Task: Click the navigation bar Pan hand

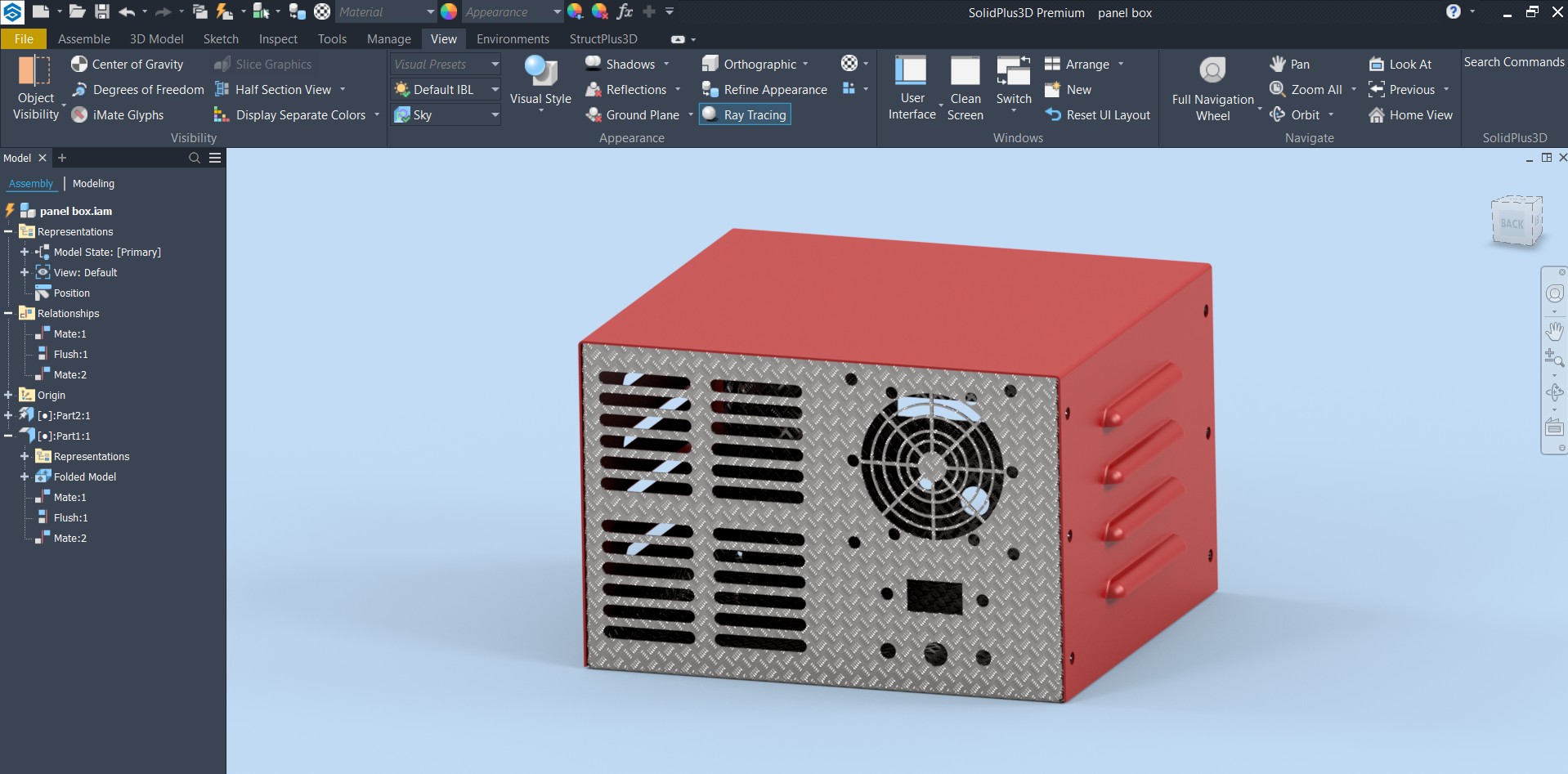Action: (x=1554, y=331)
